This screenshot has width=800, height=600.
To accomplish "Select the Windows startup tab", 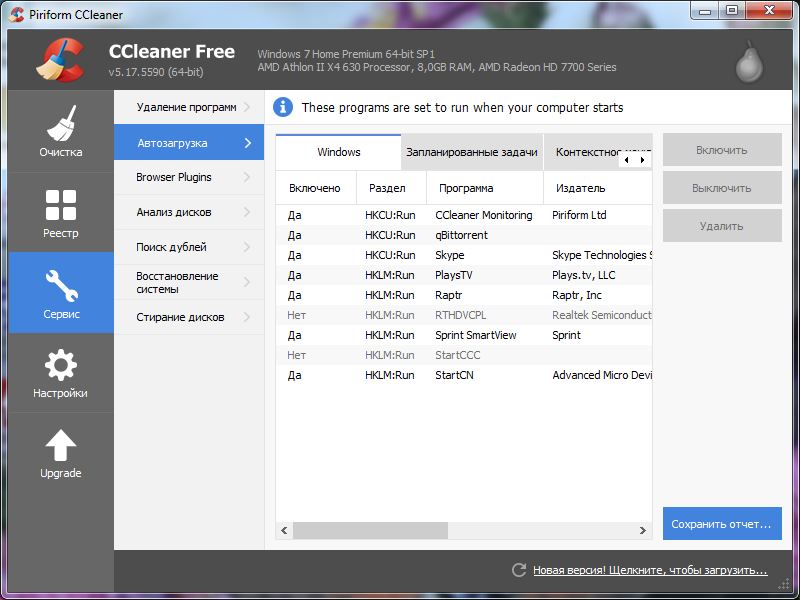I will [338, 152].
